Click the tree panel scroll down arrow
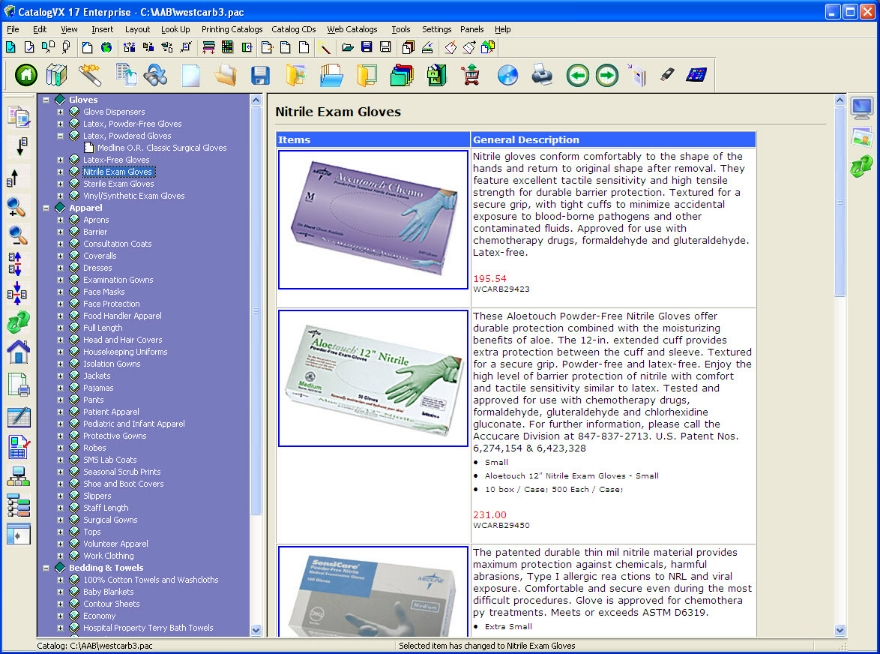 pos(256,630)
